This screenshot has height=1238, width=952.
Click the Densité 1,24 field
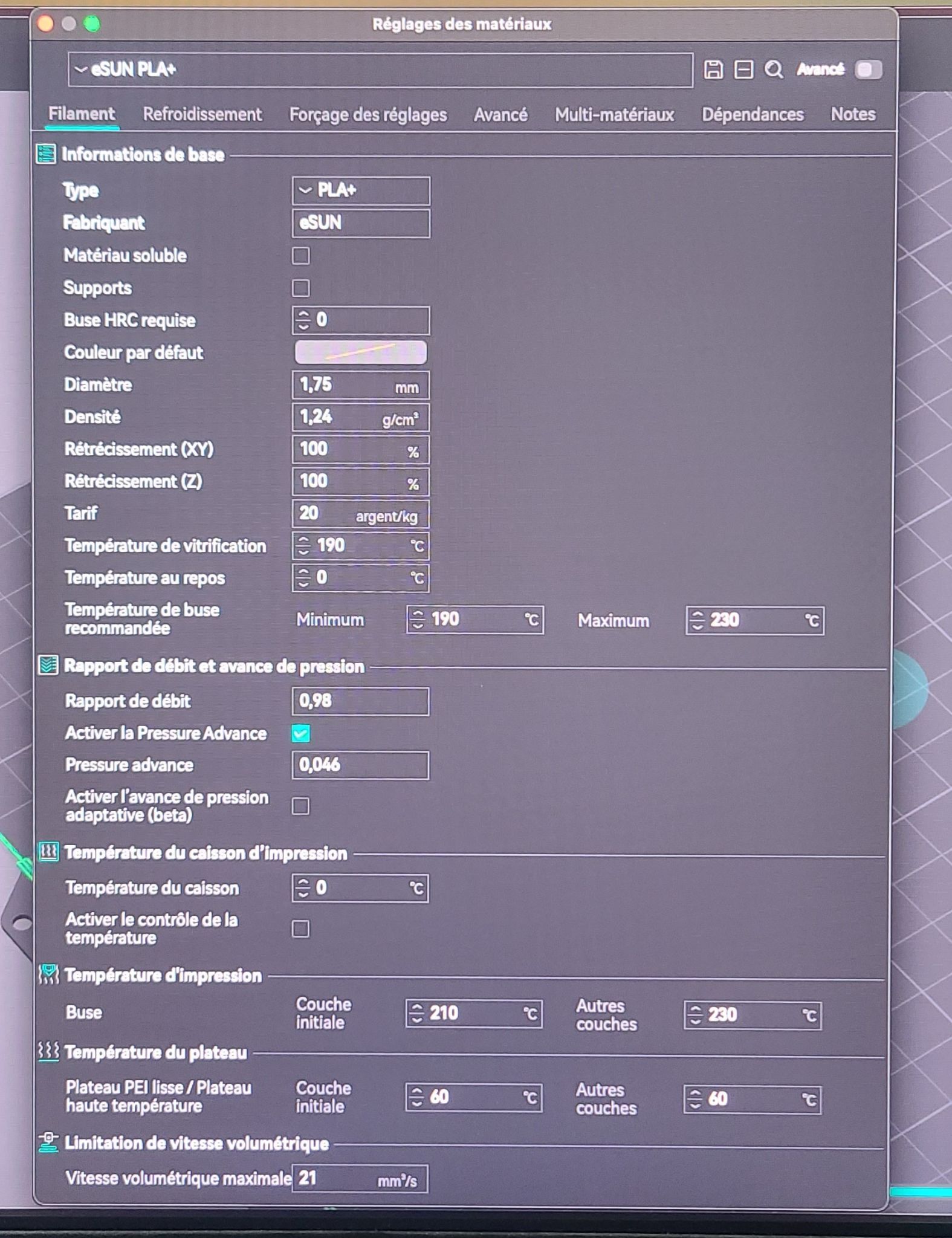[361, 417]
